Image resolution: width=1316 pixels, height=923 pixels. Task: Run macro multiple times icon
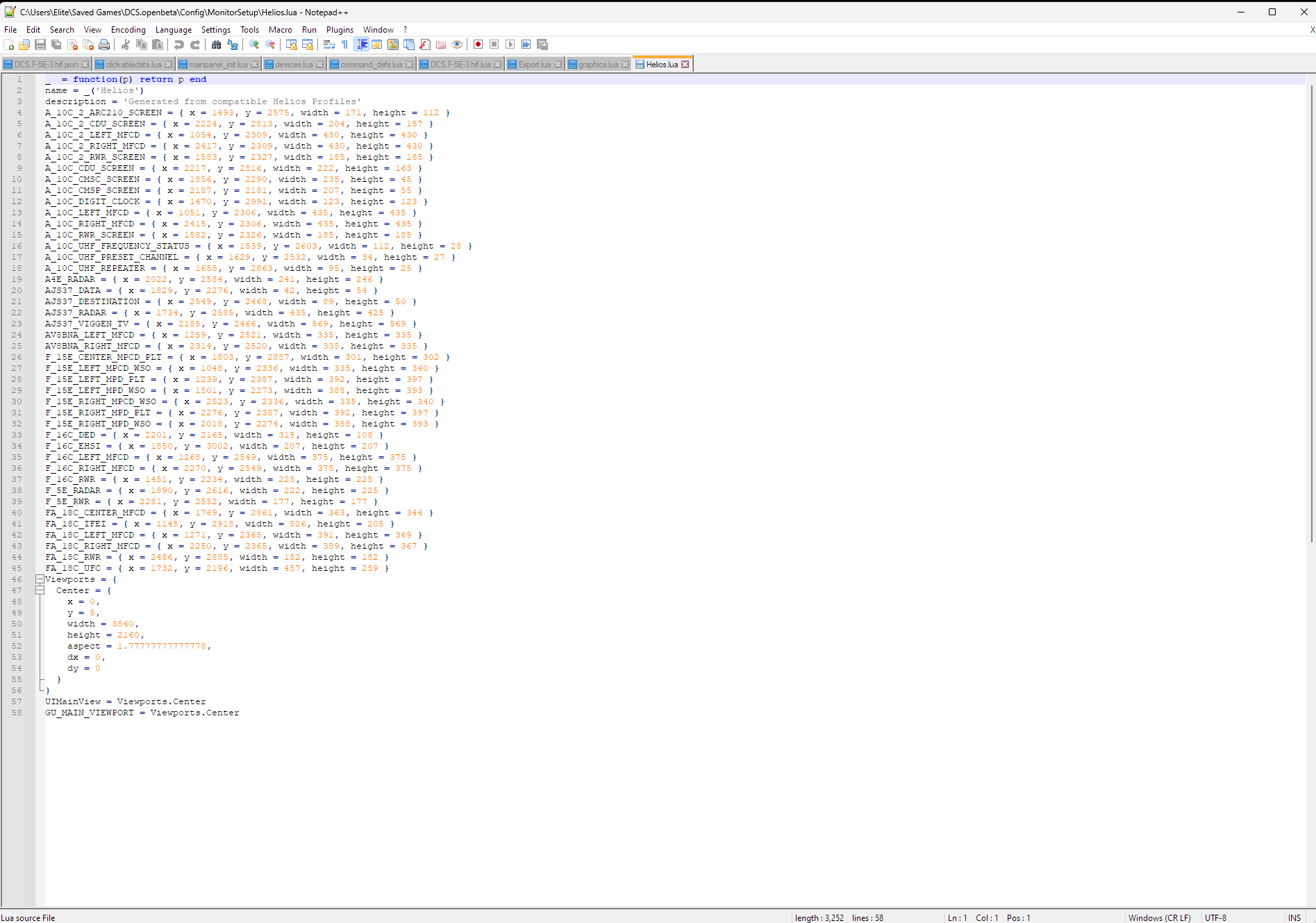coord(526,44)
